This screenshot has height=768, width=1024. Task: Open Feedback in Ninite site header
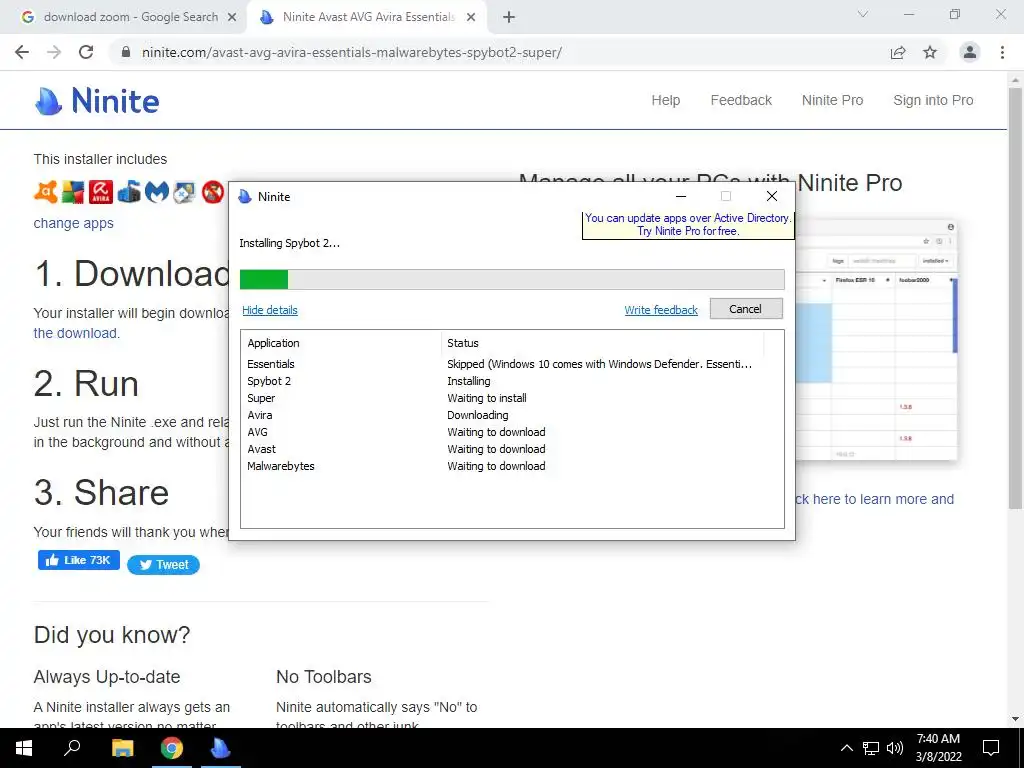(741, 100)
